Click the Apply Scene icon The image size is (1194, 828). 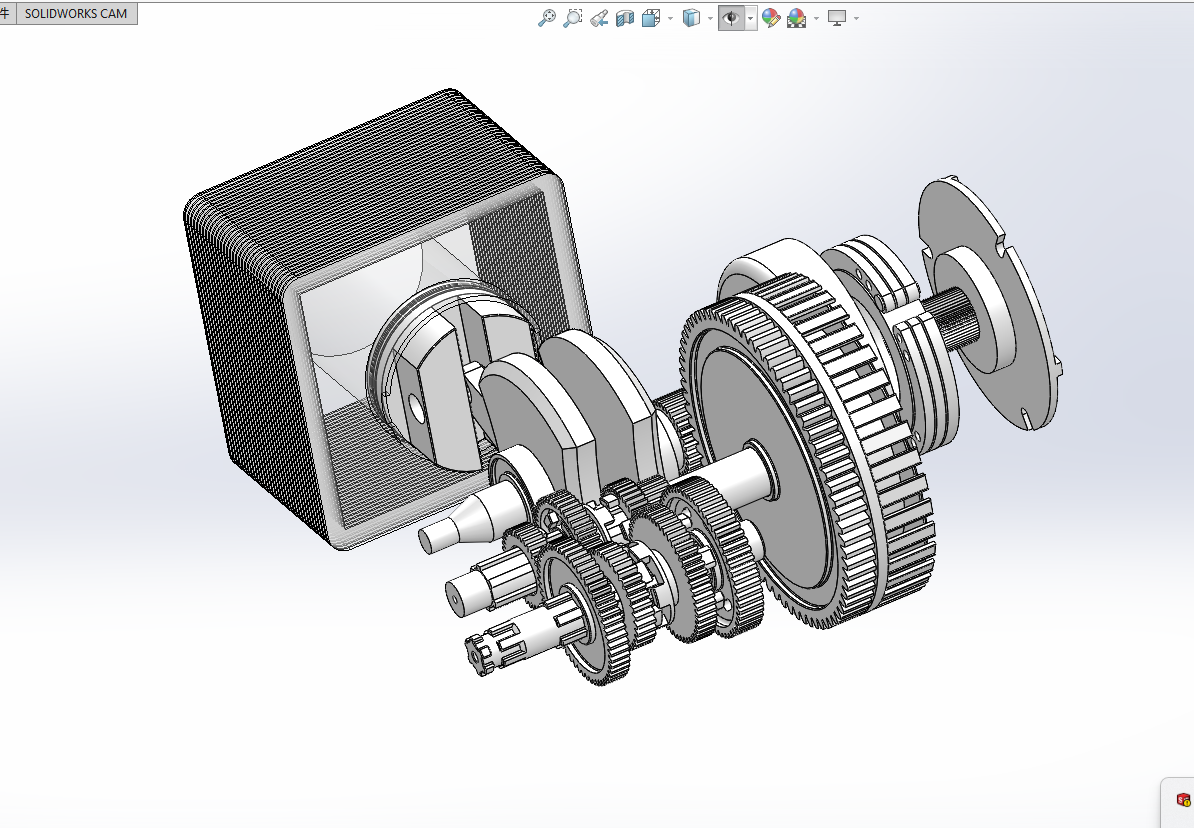point(797,18)
